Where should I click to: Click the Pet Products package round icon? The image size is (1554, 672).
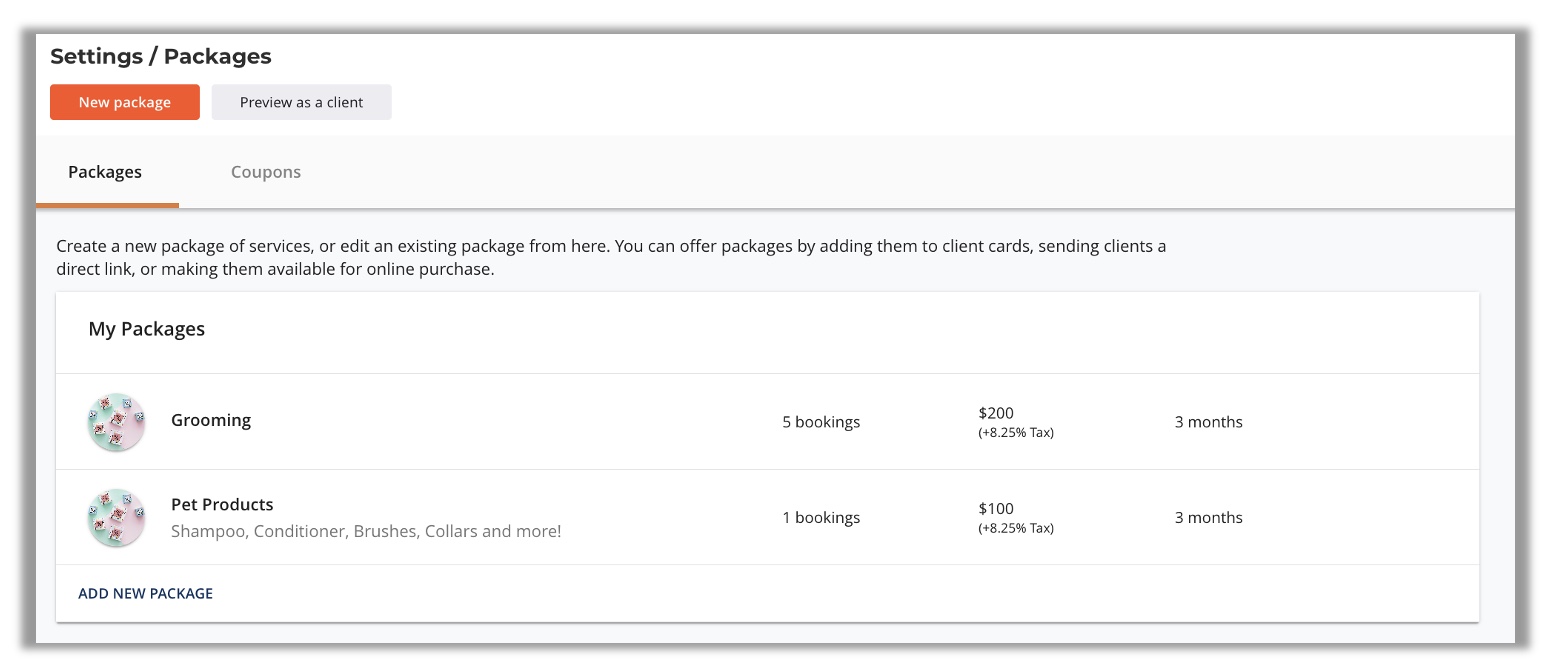[116, 518]
